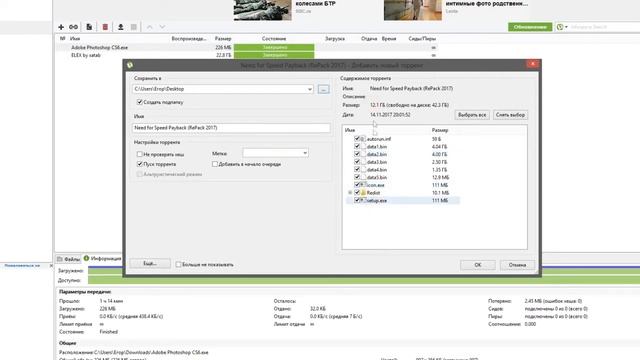Toggle the 'Создать подпапку' checkbox
The height and width of the screenshot is (360, 640).
(140, 102)
